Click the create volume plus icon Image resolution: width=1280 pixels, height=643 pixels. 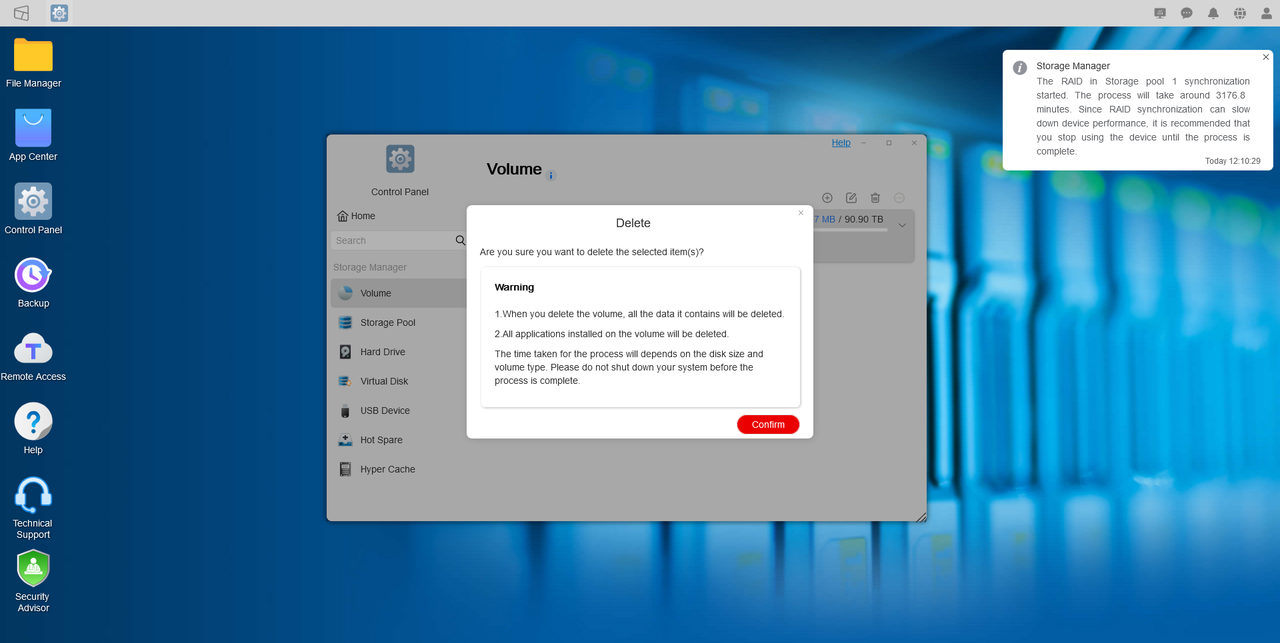point(827,198)
